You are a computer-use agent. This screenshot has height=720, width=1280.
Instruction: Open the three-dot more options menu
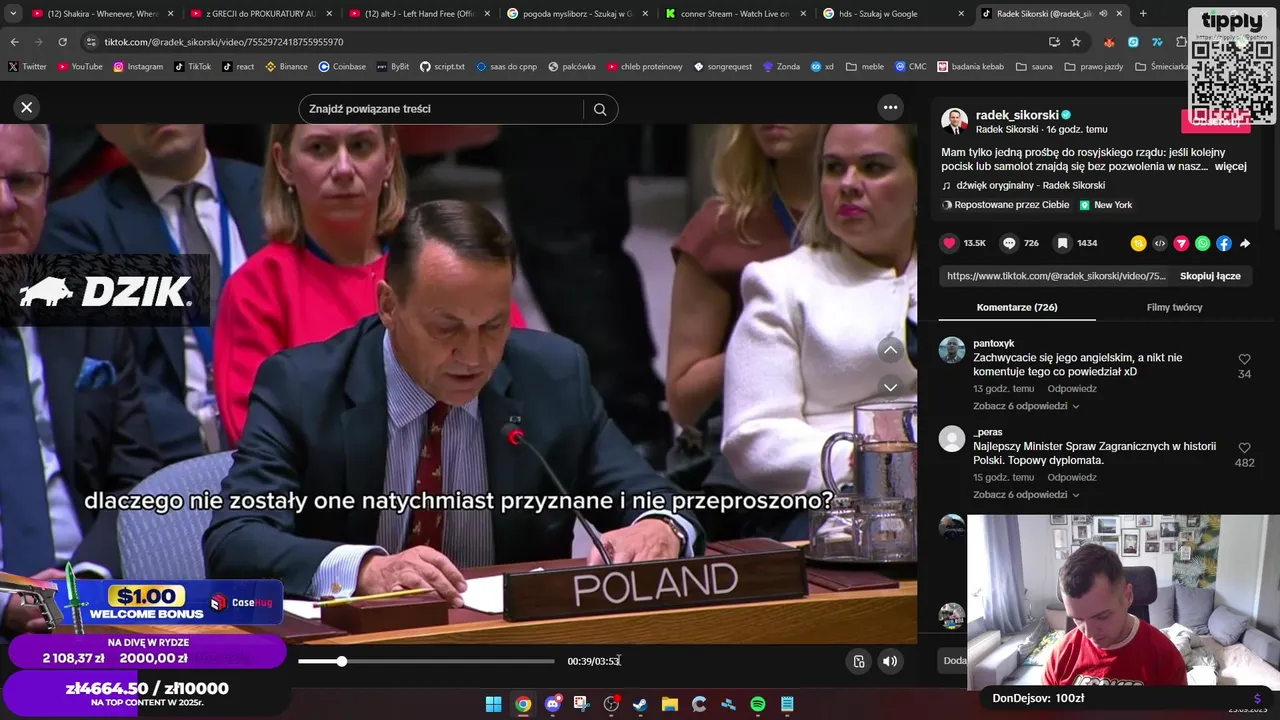[890, 107]
